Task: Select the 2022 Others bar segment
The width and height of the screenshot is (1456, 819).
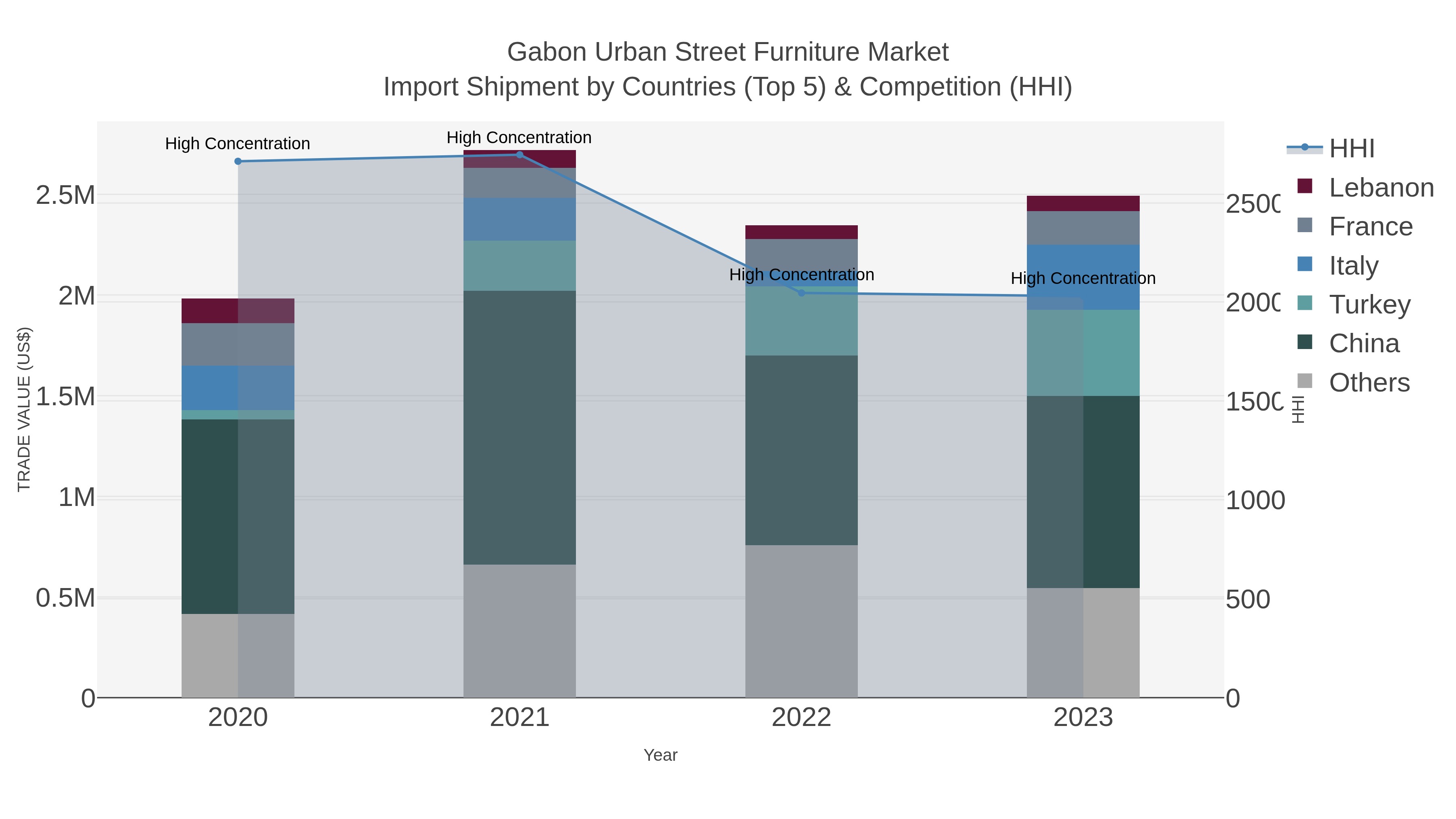Action: coord(802,621)
